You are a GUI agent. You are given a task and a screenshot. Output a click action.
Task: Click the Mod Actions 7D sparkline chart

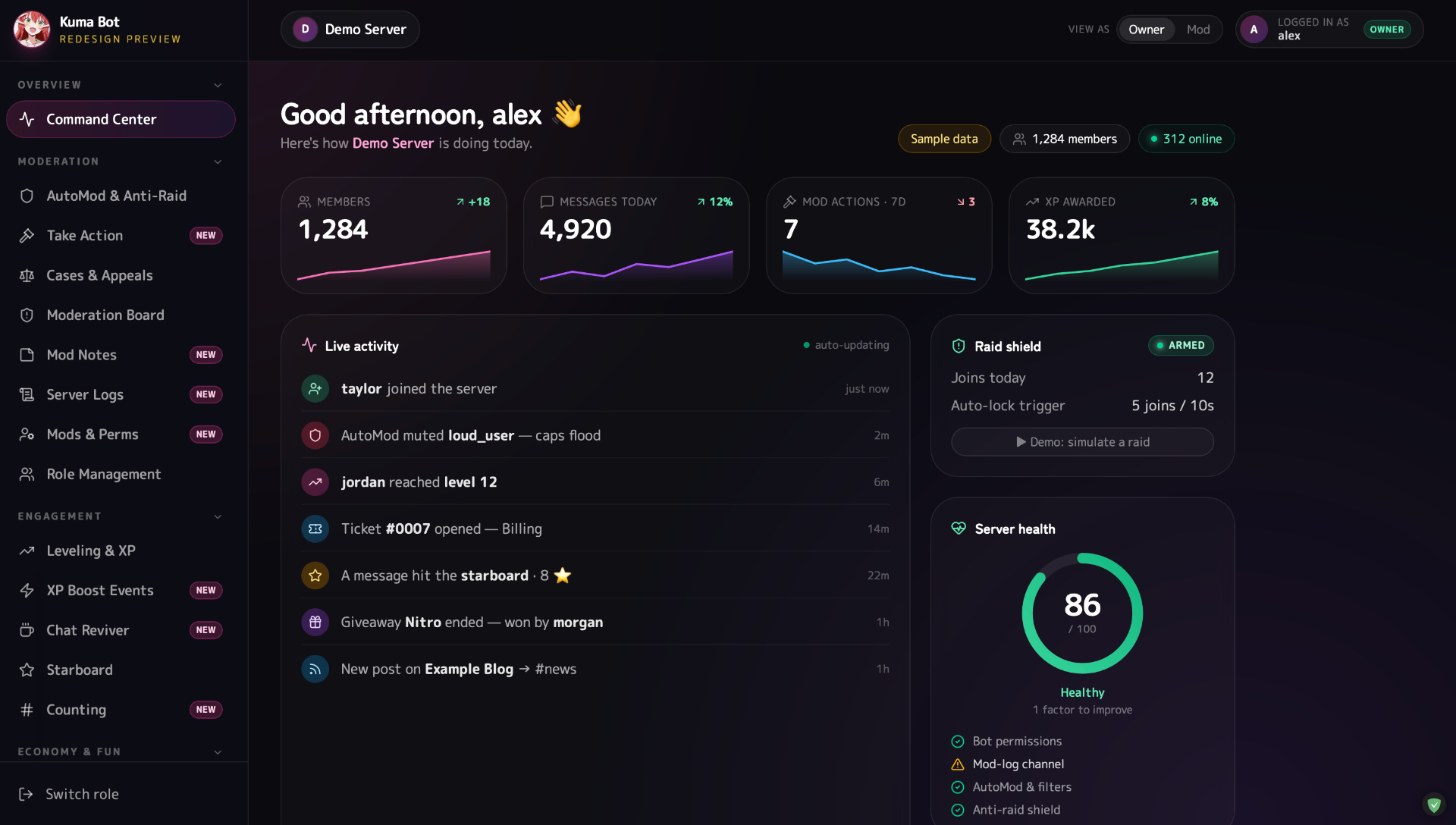point(879,266)
